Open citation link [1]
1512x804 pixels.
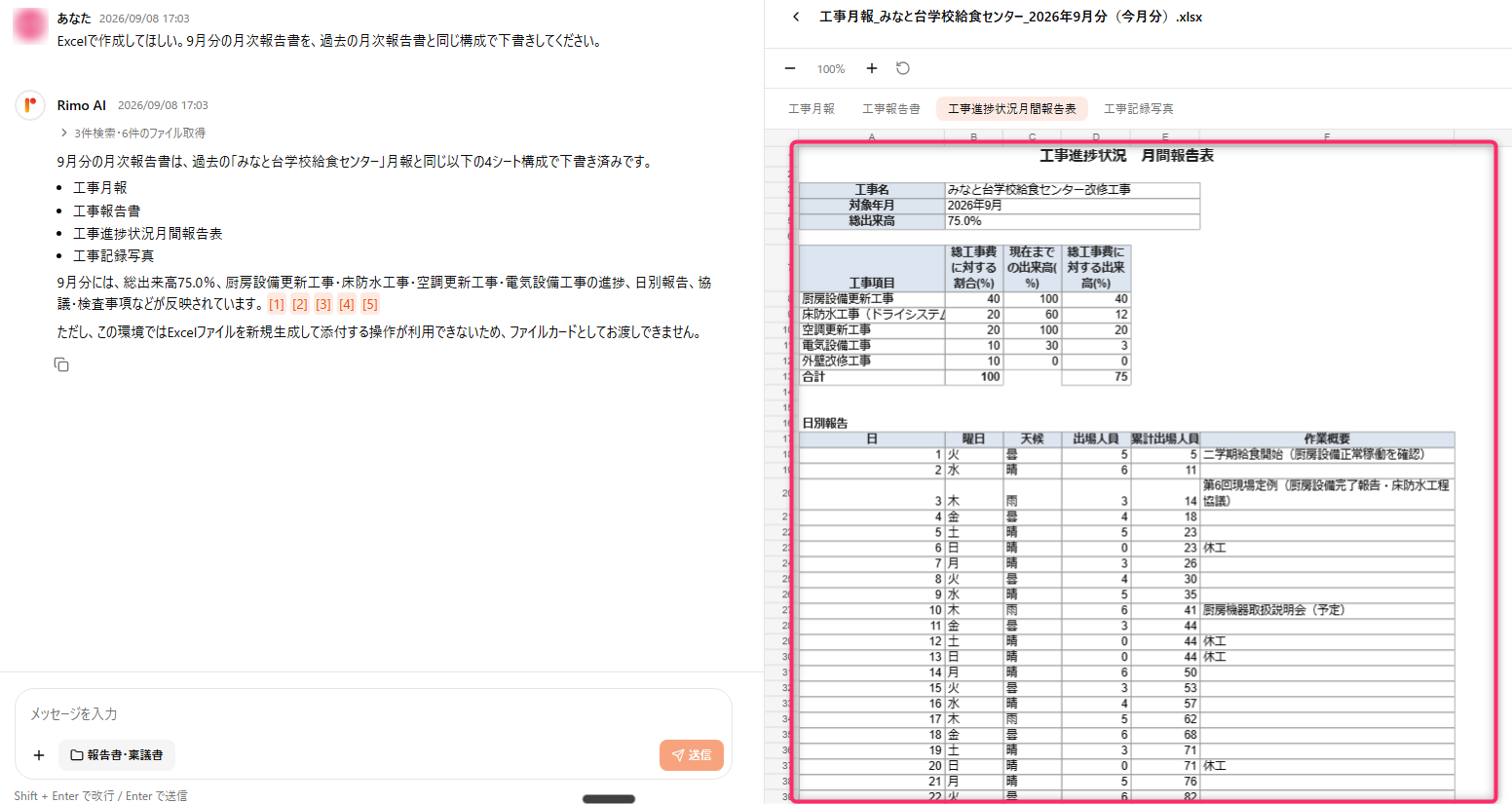[x=277, y=305]
